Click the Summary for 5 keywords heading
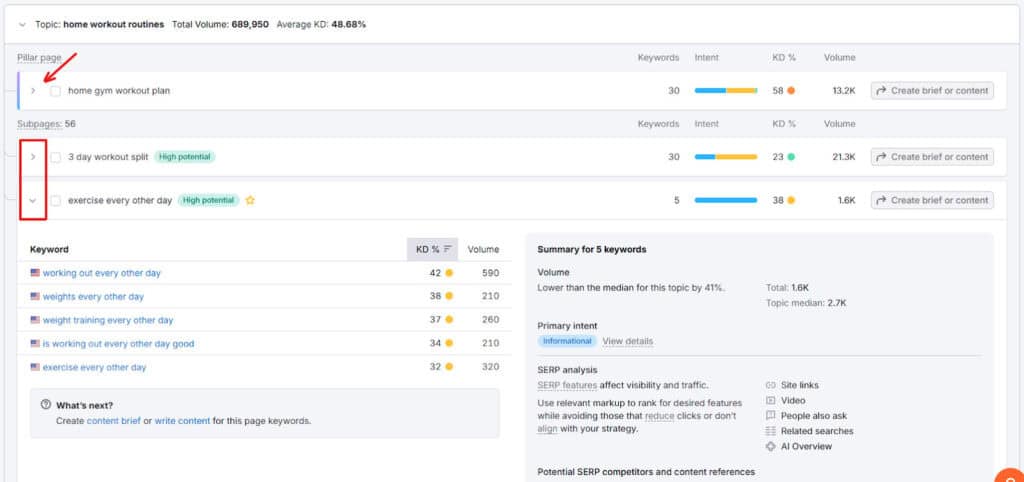Image resolution: width=1024 pixels, height=482 pixels. pyautogui.click(x=592, y=249)
